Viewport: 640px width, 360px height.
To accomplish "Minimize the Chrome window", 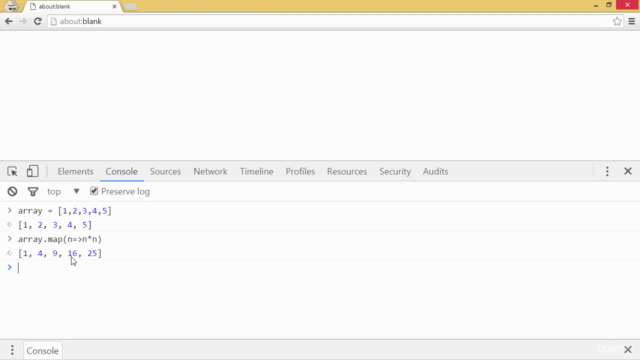I will pos(596,5).
